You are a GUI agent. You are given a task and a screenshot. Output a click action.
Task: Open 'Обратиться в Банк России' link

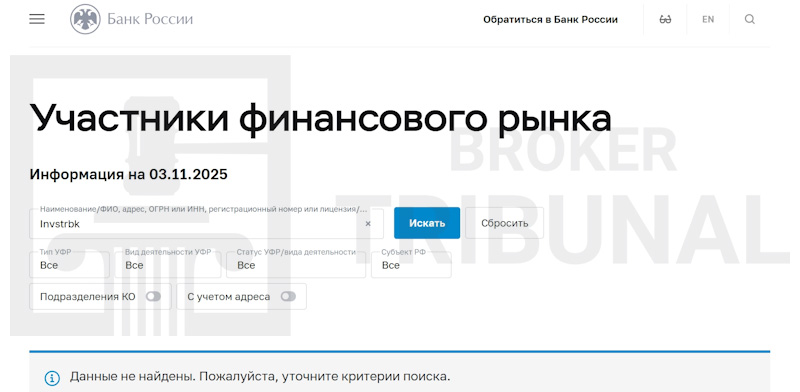[x=551, y=19]
